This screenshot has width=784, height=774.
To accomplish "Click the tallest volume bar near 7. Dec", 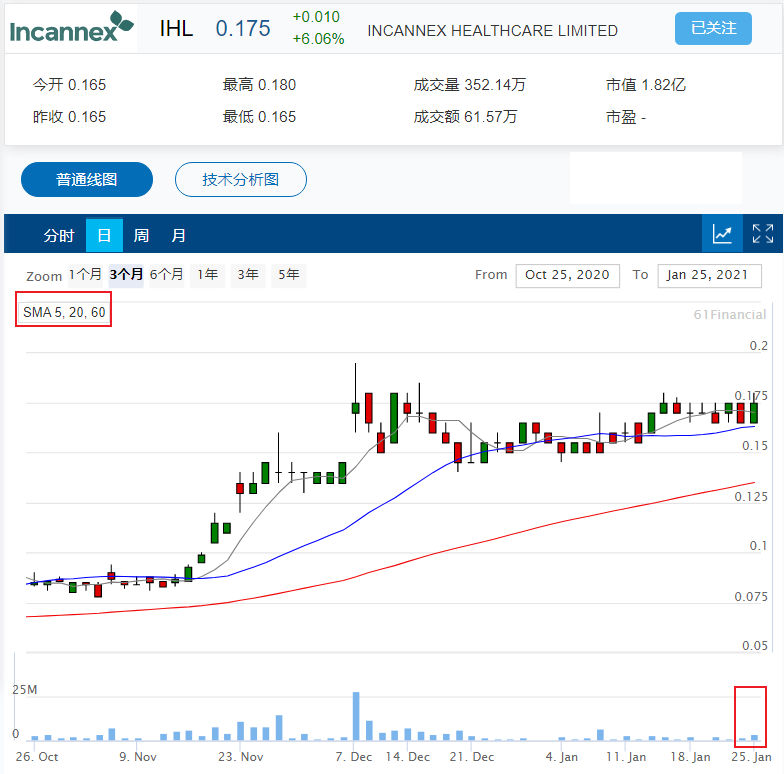I will click(x=356, y=716).
